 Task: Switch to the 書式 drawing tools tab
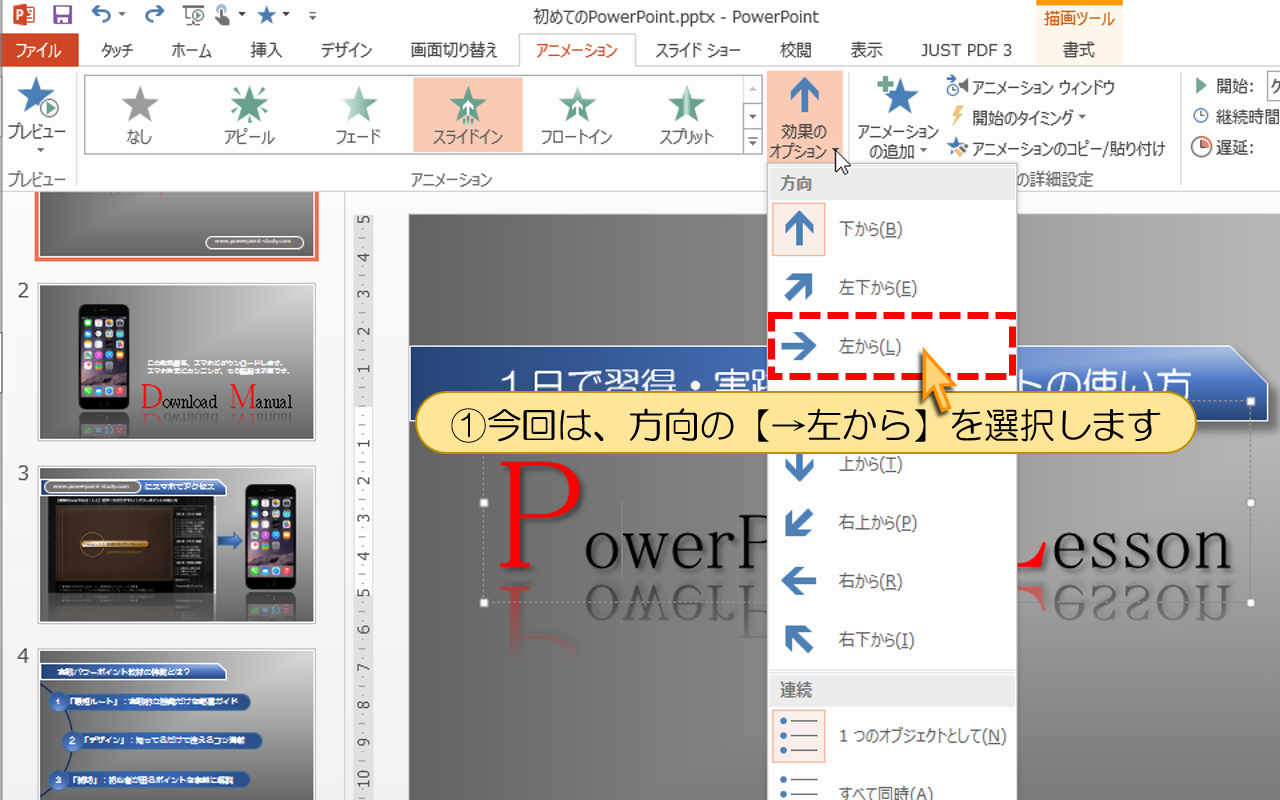tap(1078, 50)
